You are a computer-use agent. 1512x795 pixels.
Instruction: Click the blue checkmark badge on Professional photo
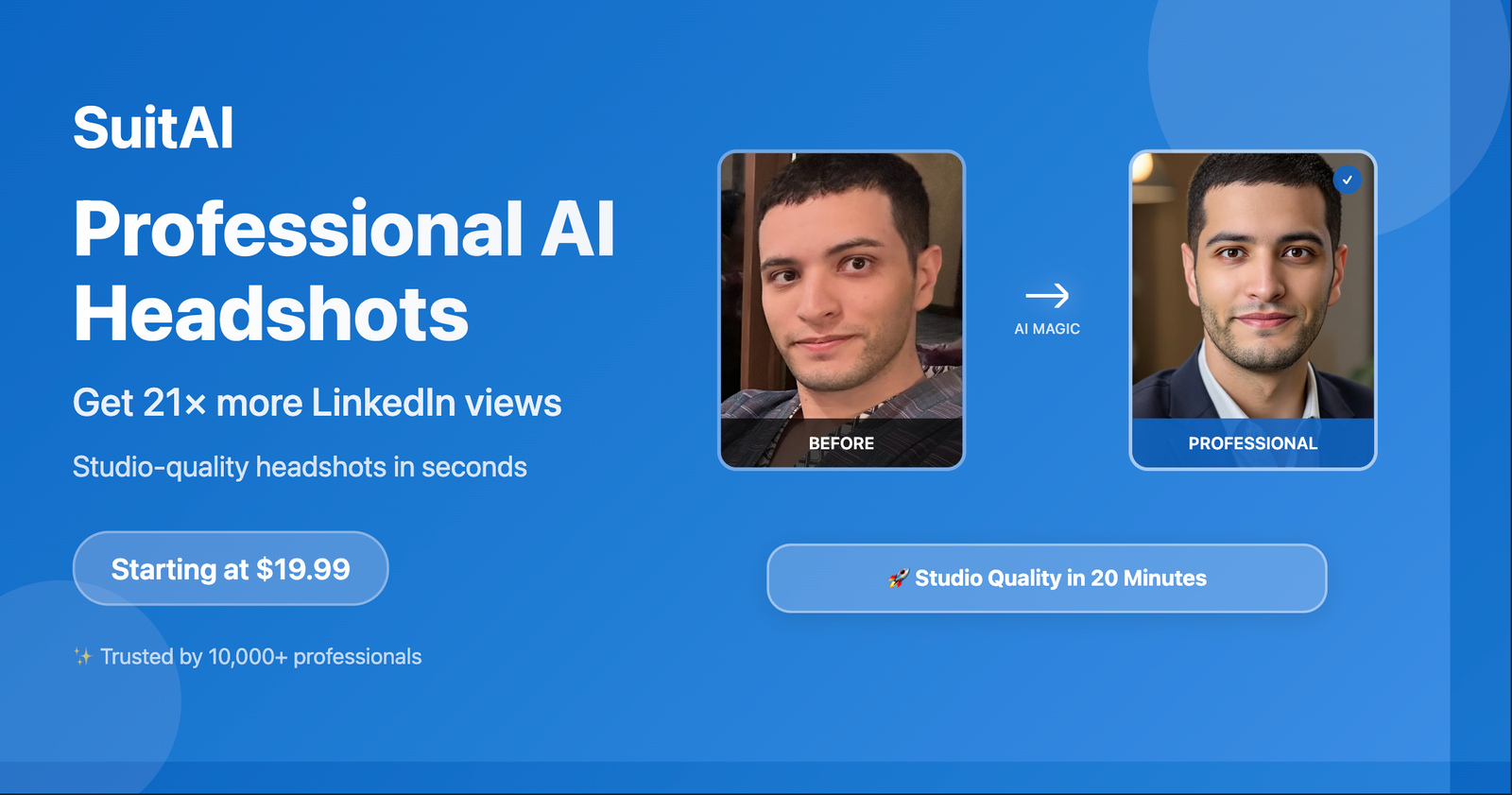click(1348, 180)
